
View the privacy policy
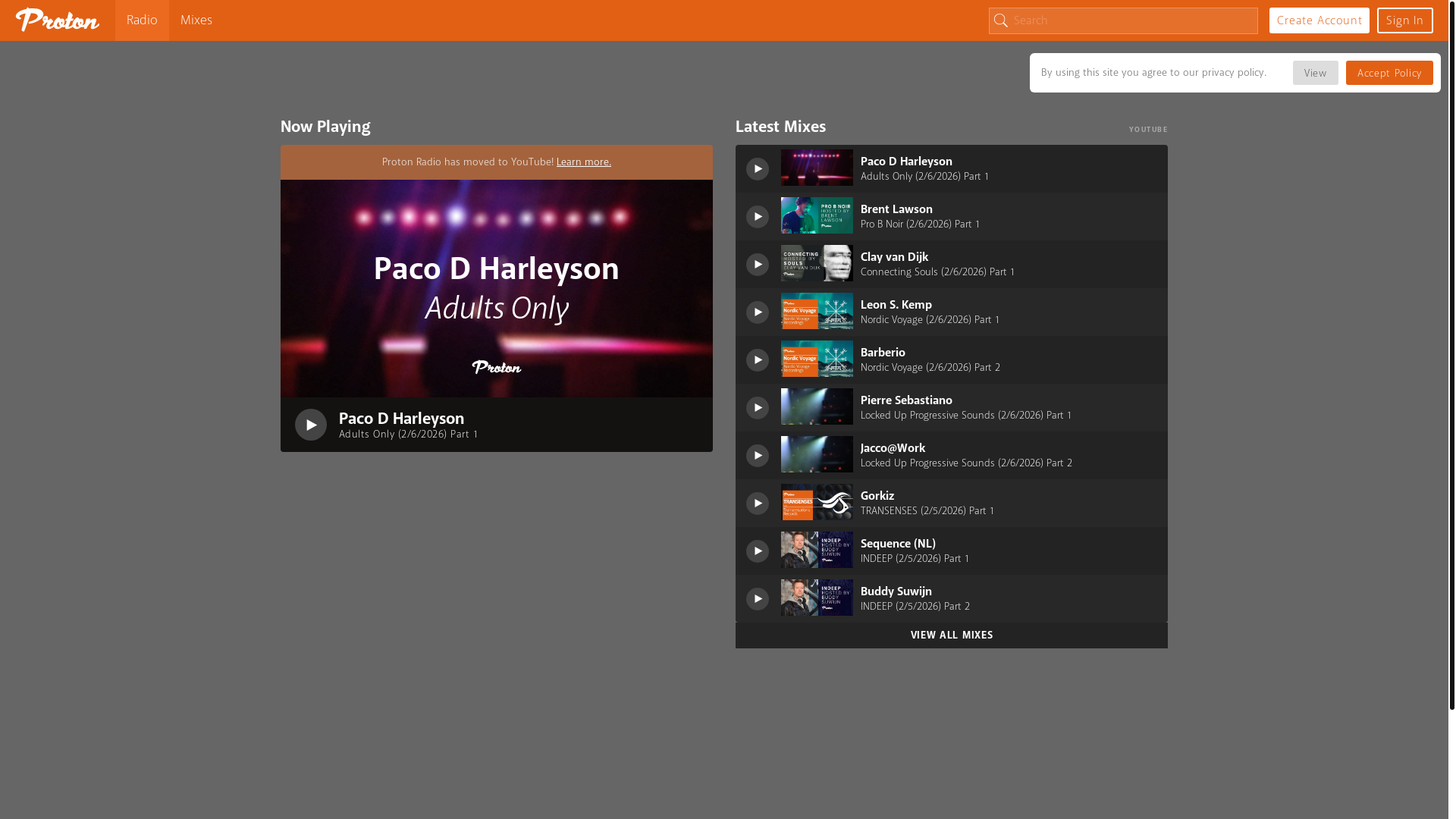pos(1316,73)
